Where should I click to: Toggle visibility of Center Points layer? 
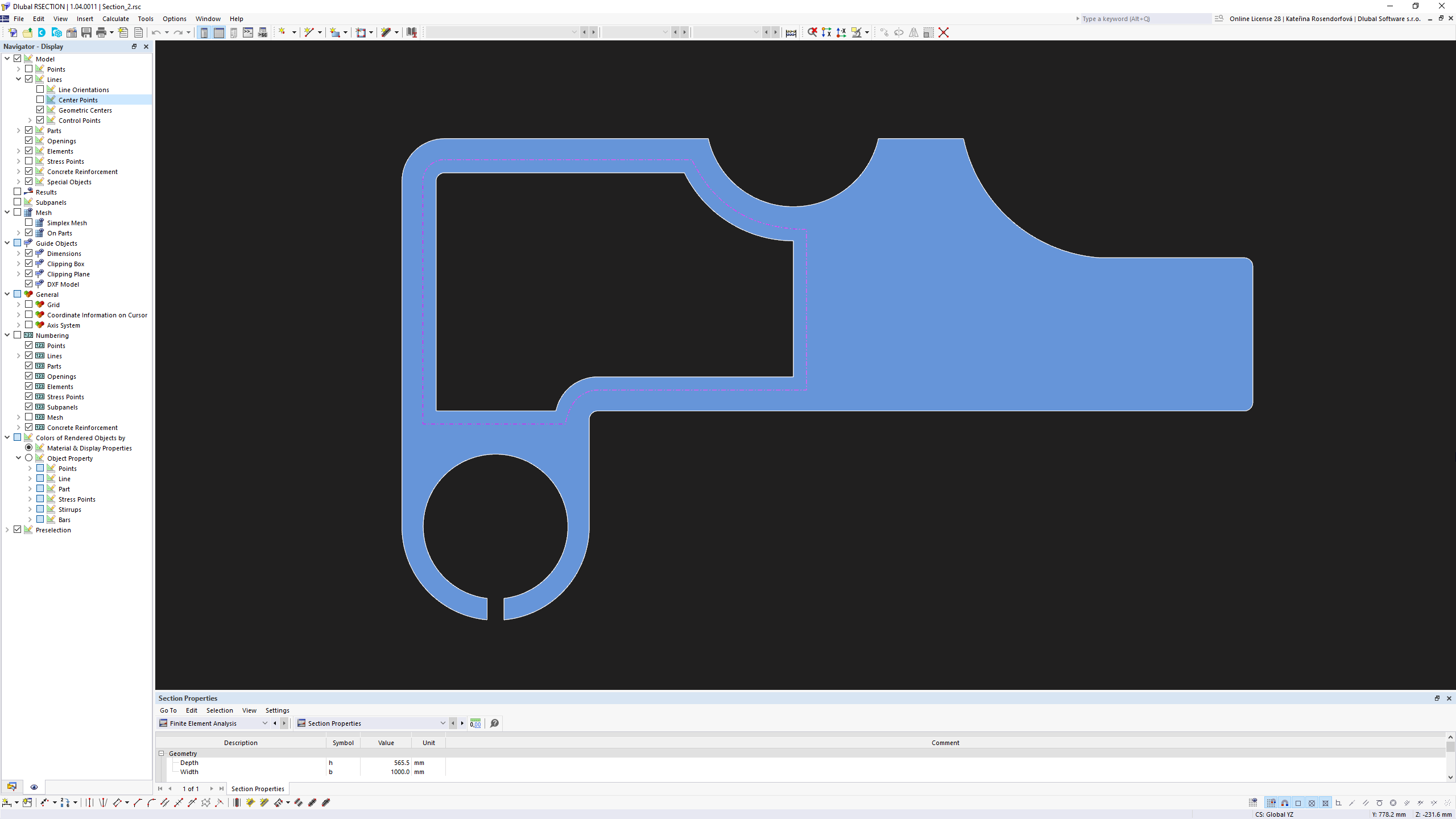[x=40, y=99]
